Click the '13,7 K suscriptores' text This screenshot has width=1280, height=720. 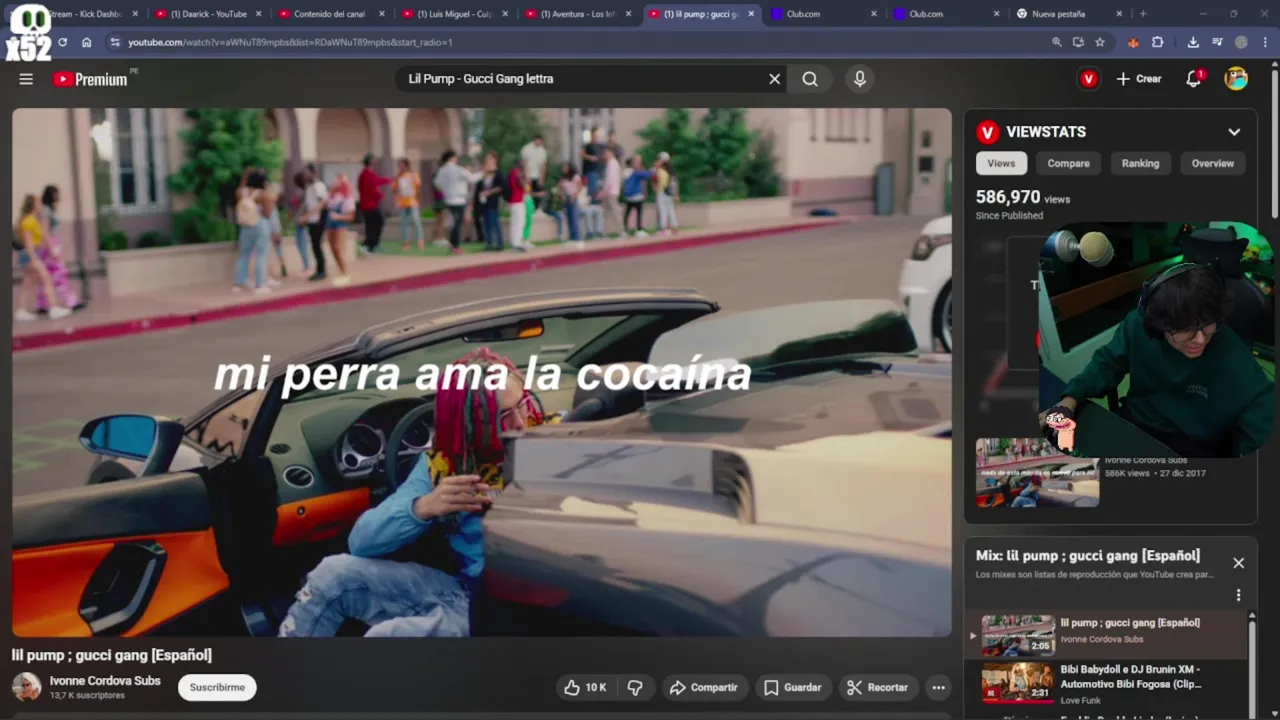(x=87, y=695)
